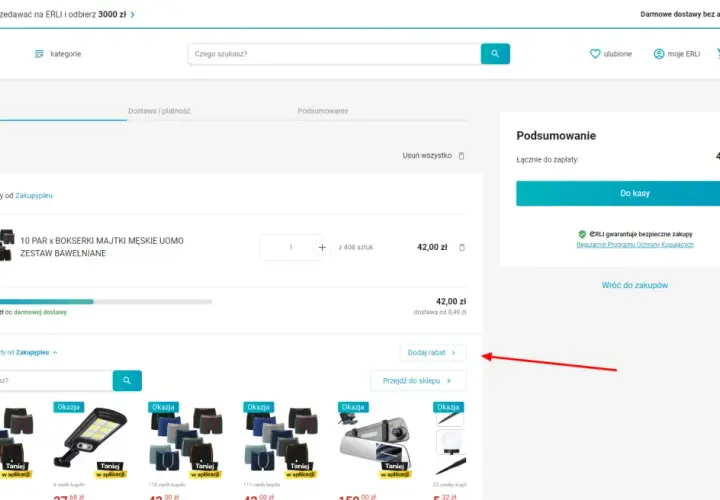Screen dimensions: 720x500
Task: Click the 42,00 zł item price
Action: [x=432, y=247]
